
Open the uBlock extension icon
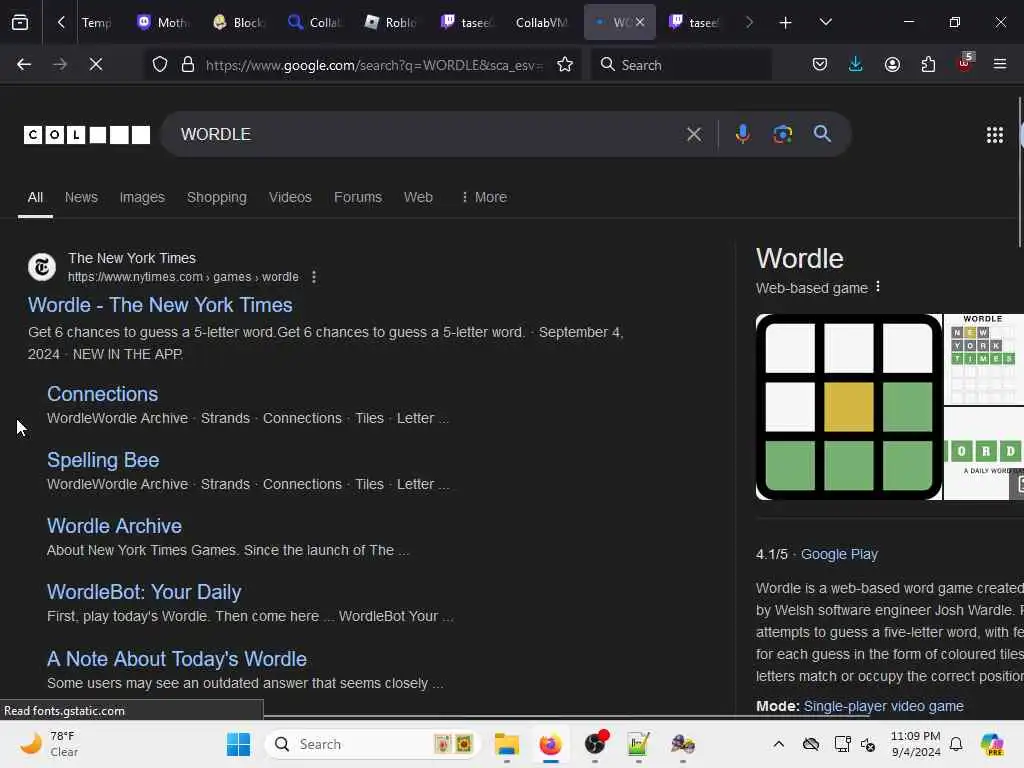(x=964, y=63)
